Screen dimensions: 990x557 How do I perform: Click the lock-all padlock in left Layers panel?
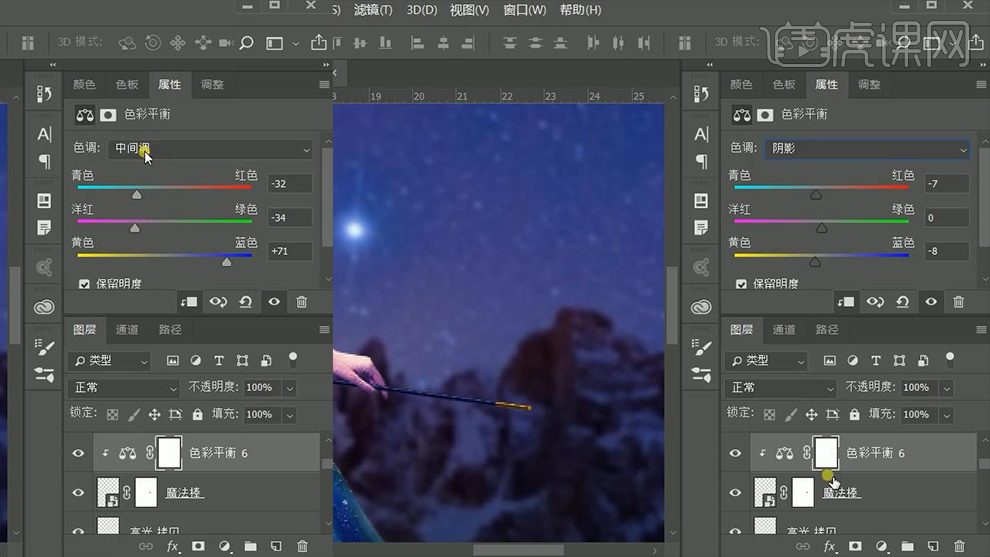click(197, 414)
